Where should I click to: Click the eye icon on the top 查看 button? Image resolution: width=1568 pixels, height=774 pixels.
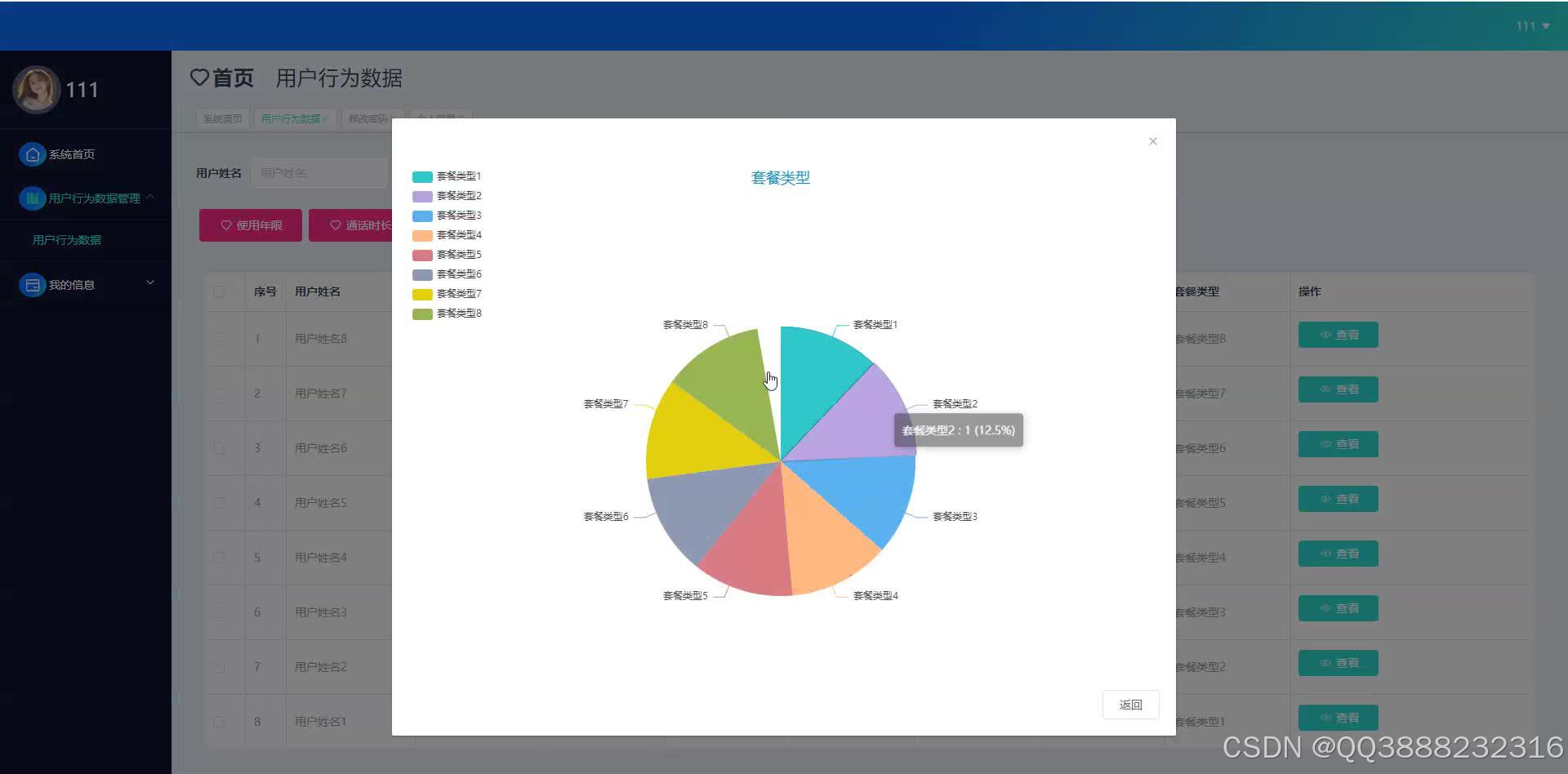point(1325,334)
